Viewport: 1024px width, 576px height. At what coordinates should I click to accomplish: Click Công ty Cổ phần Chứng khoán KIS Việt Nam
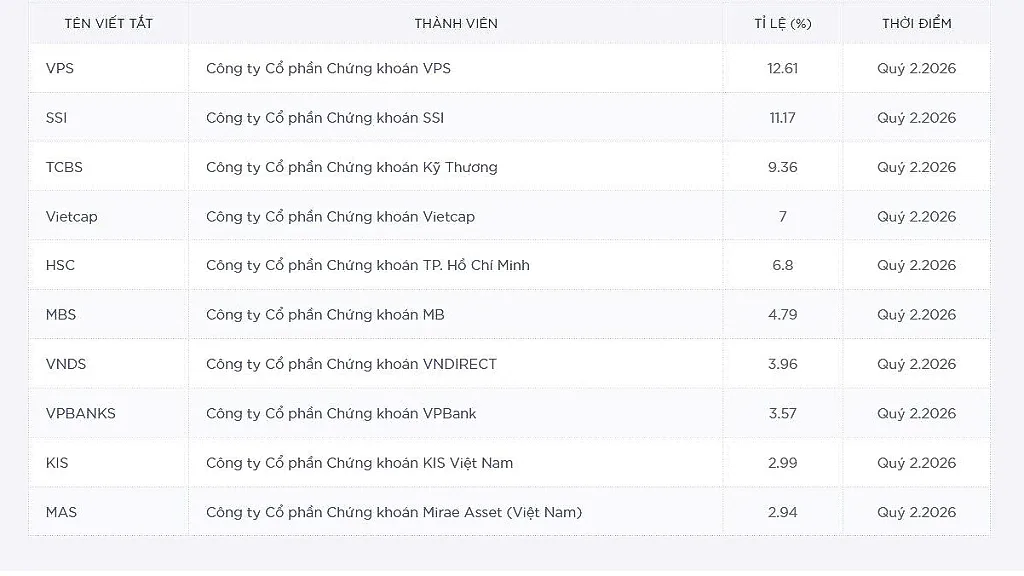click(x=359, y=463)
